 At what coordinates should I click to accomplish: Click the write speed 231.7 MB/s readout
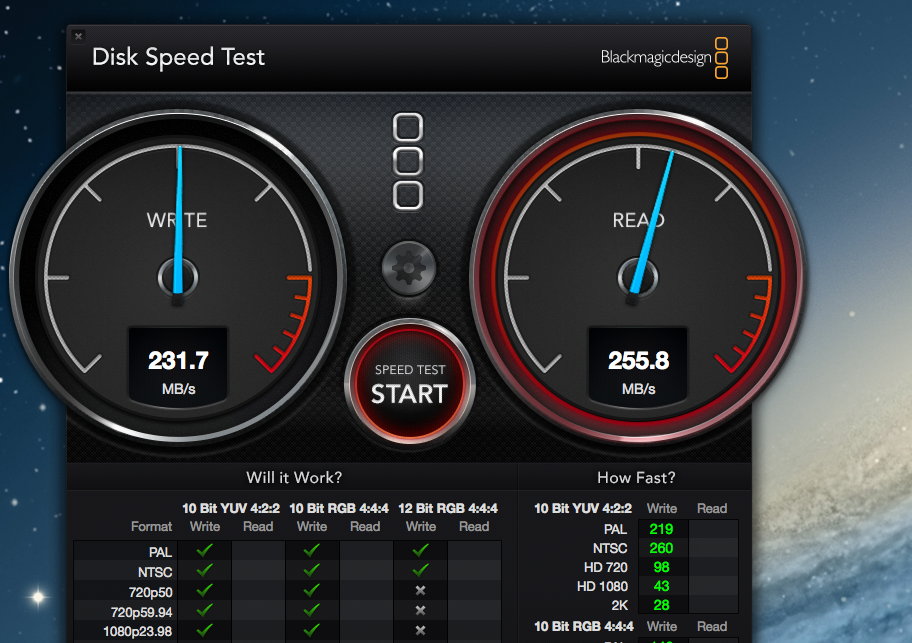click(178, 366)
